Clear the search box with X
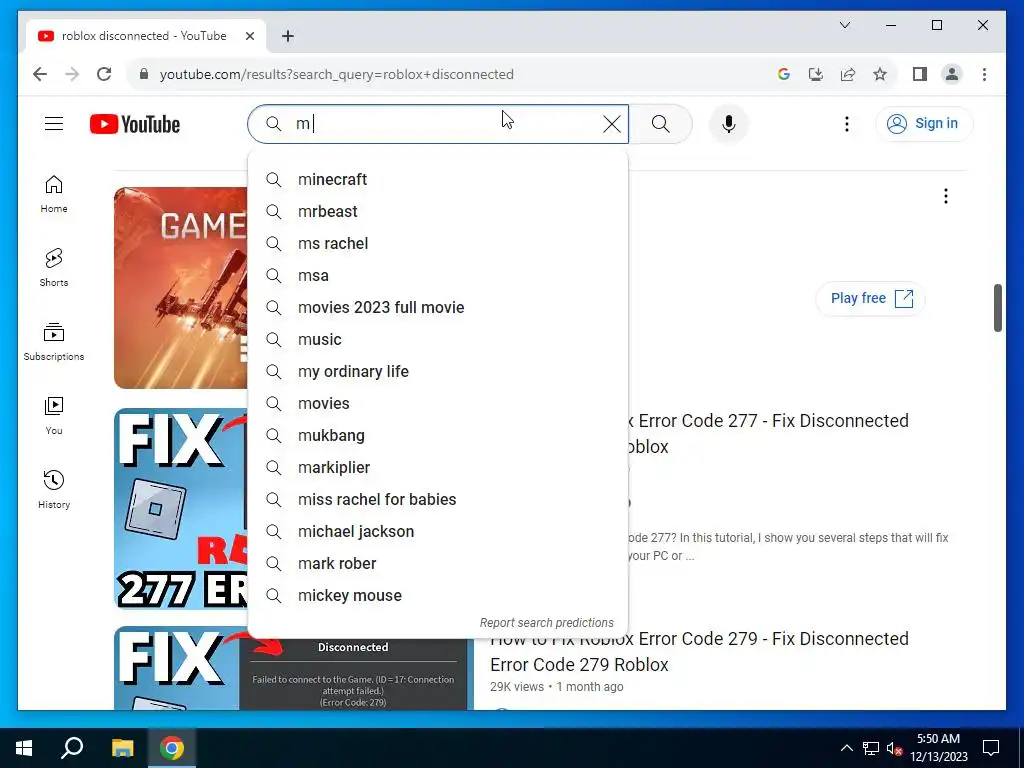This screenshot has width=1024, height=768. coord(611,124)
